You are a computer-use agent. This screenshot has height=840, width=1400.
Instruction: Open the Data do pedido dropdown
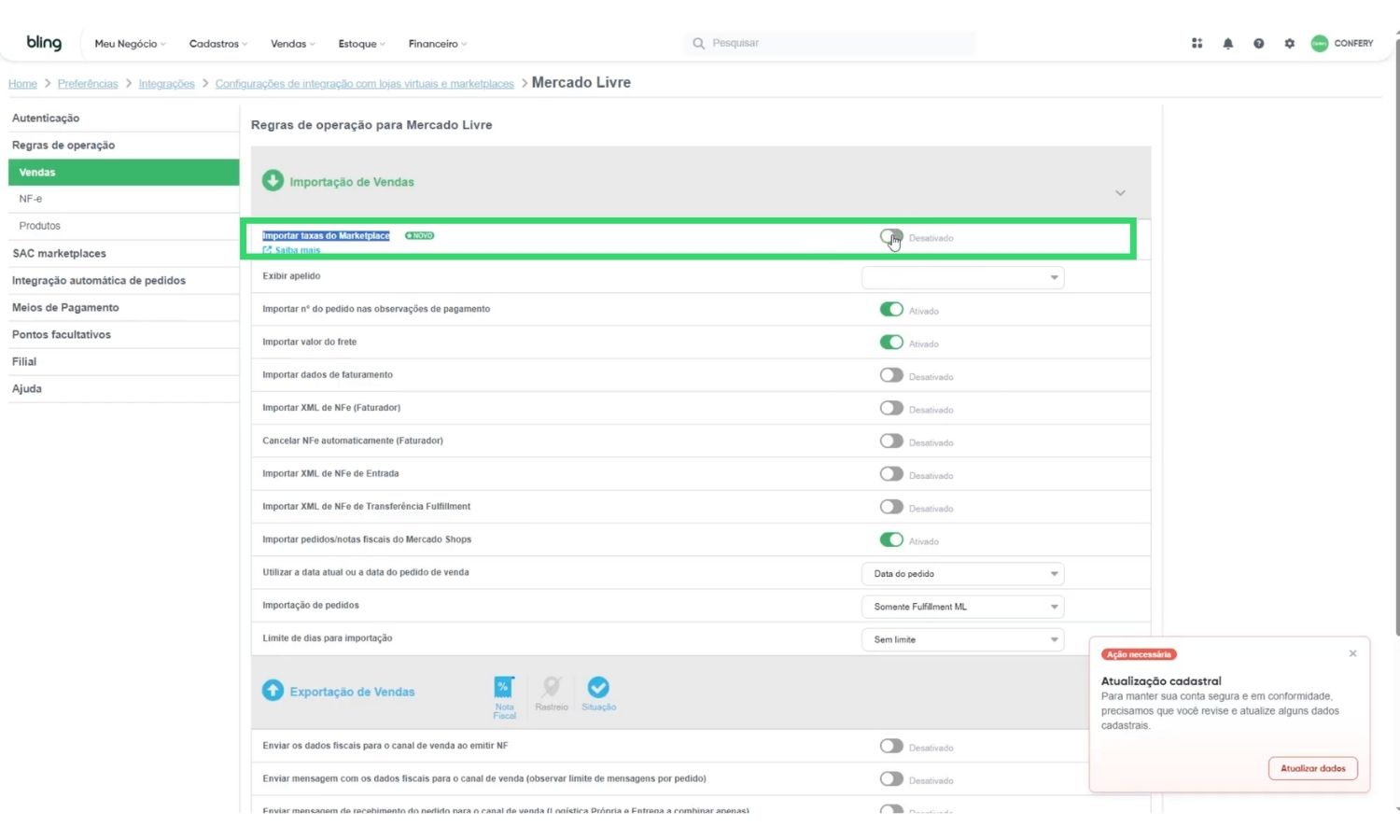(x=962, y=574)
